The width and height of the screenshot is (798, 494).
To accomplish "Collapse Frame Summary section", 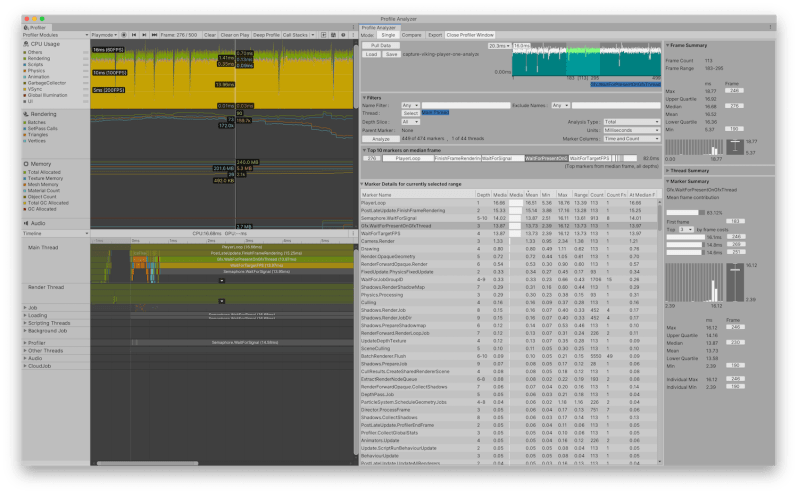I will [x=668, y=45].
